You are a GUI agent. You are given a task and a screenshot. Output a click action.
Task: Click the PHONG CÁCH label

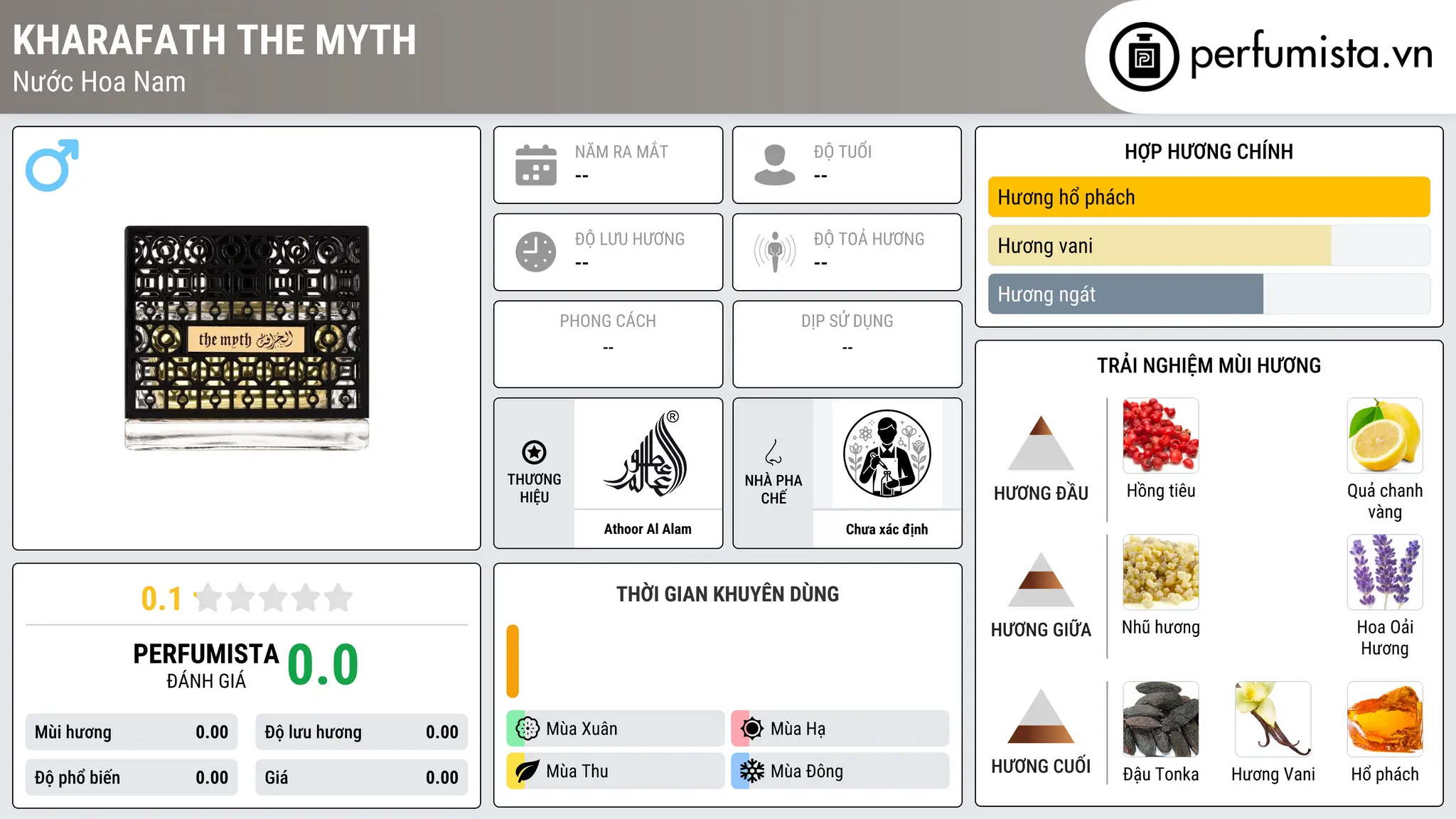pyautogui.click(x=608, y=321)
